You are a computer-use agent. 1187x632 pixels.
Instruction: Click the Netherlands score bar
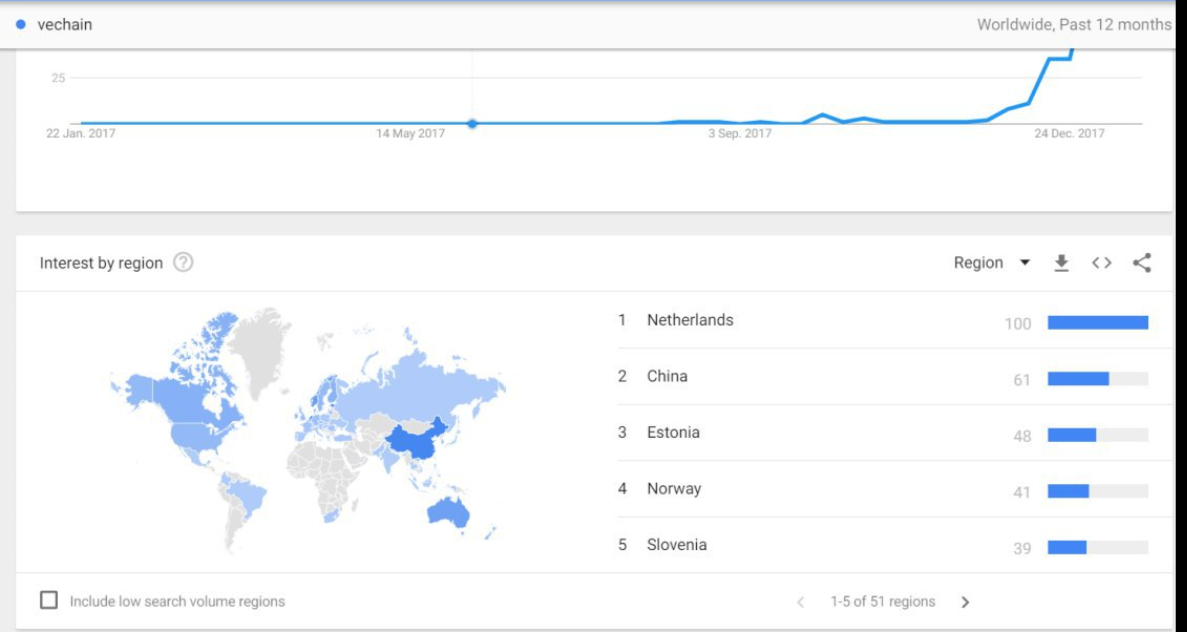[1098, 322]
